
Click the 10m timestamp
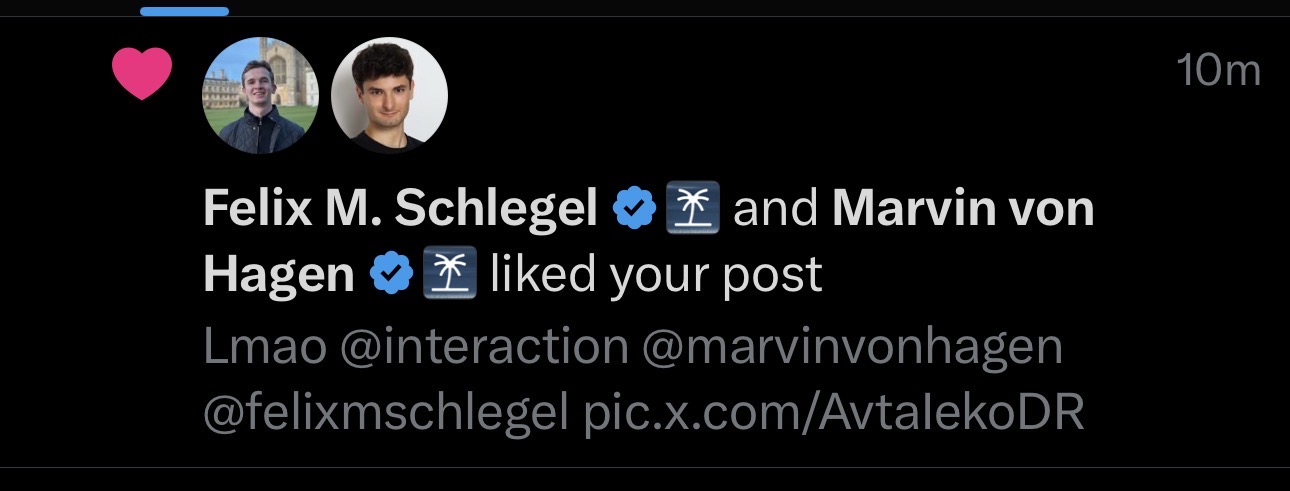coord(1218,72)
